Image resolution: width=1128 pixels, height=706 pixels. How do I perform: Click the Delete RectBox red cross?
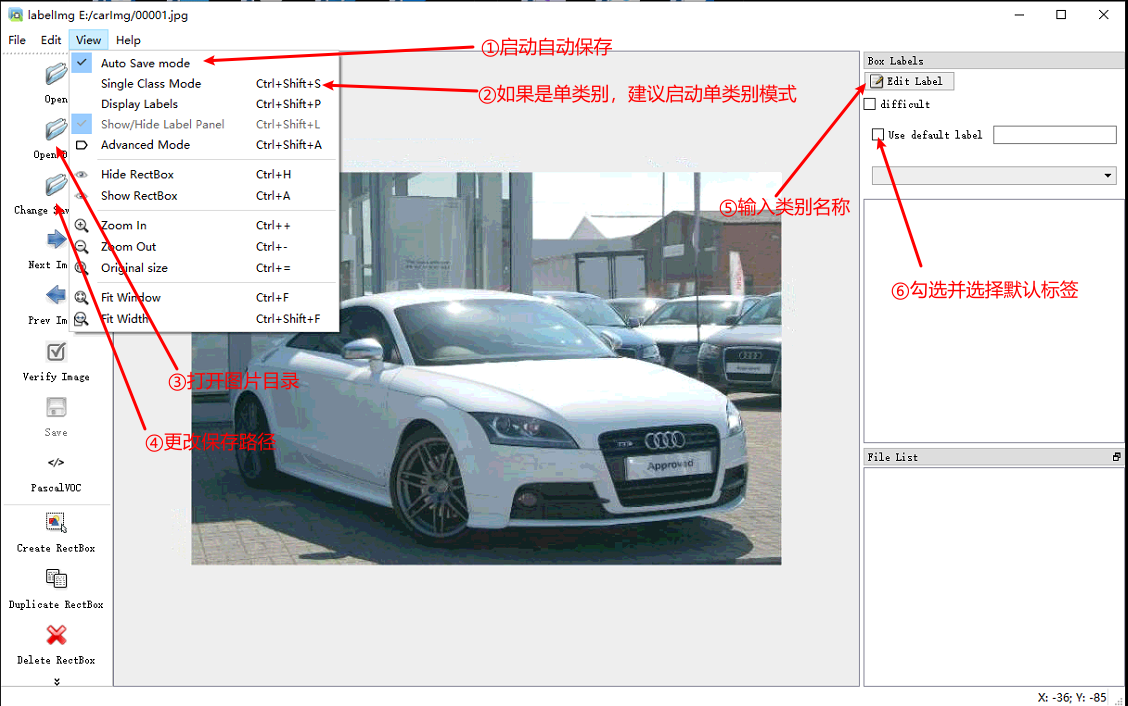click(x=55, y=635)
